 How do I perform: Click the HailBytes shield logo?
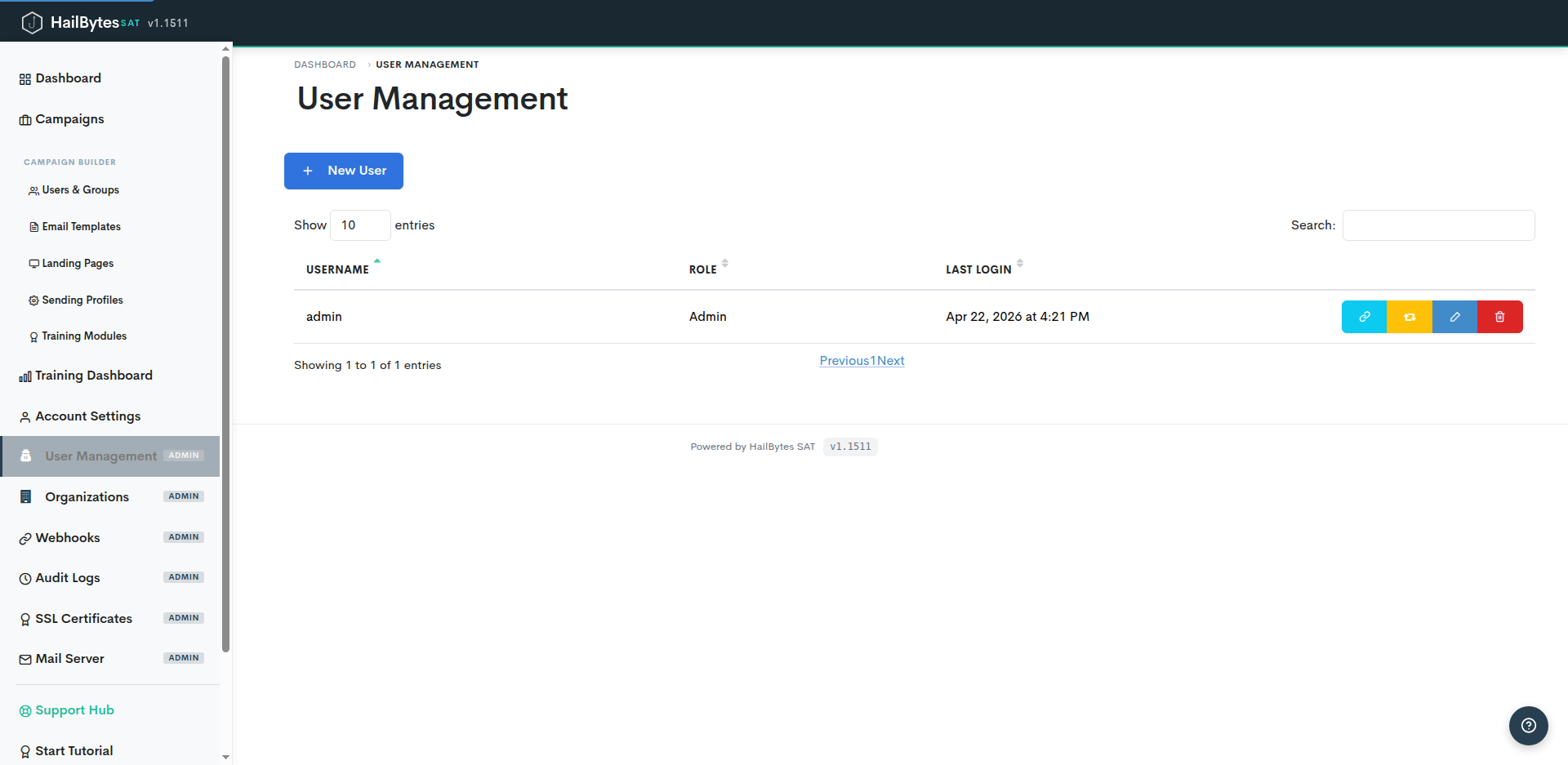coord(32,23)
